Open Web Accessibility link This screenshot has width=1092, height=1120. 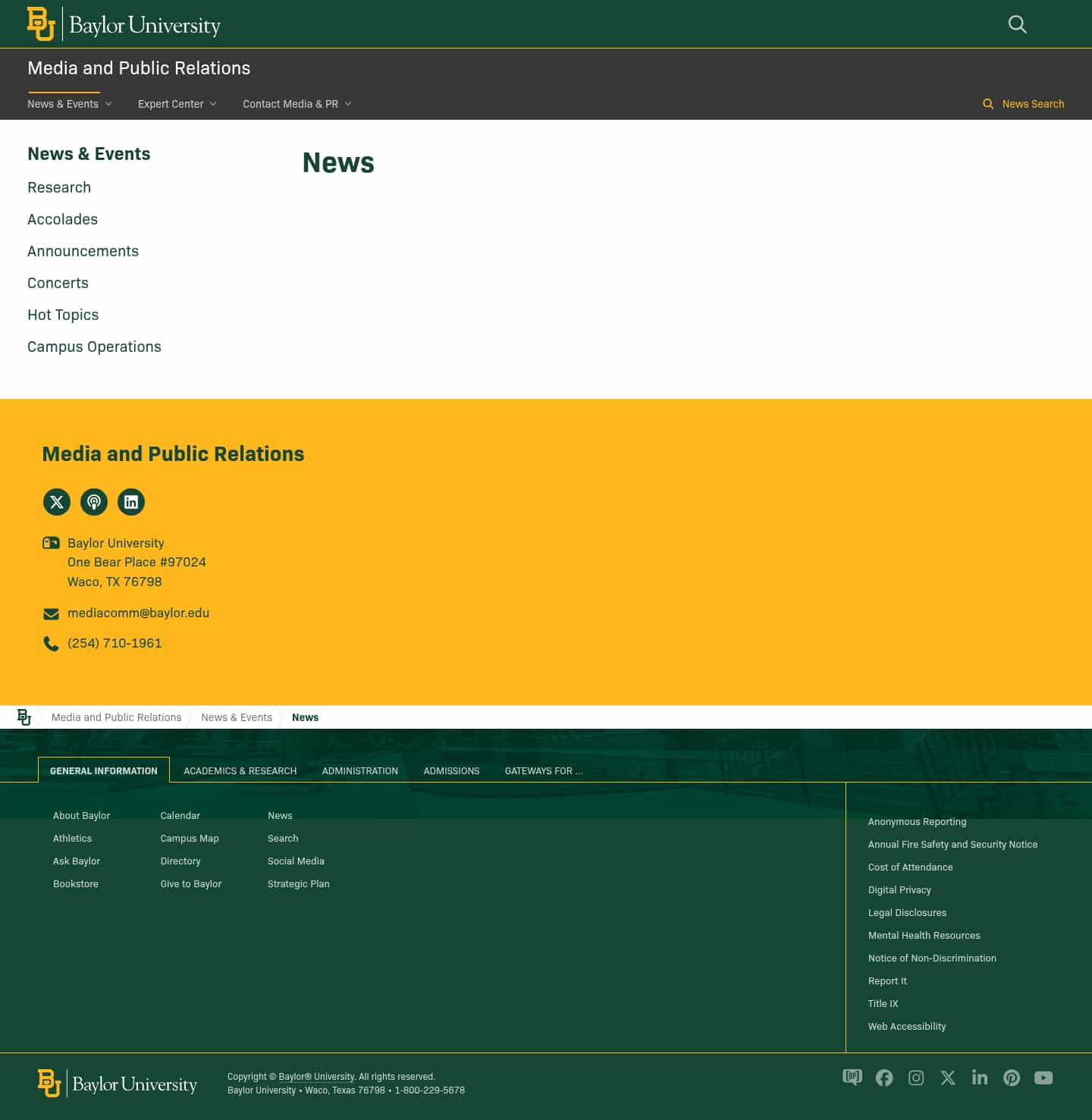tap(907, 1027)
